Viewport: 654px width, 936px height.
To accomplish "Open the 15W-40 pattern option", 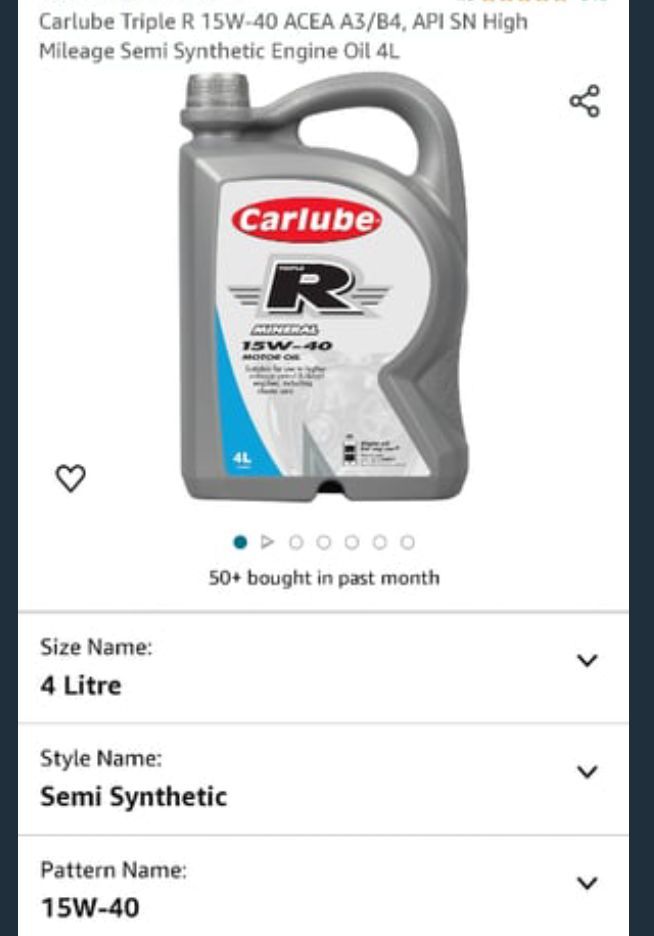I will click(x=323, y=886).
